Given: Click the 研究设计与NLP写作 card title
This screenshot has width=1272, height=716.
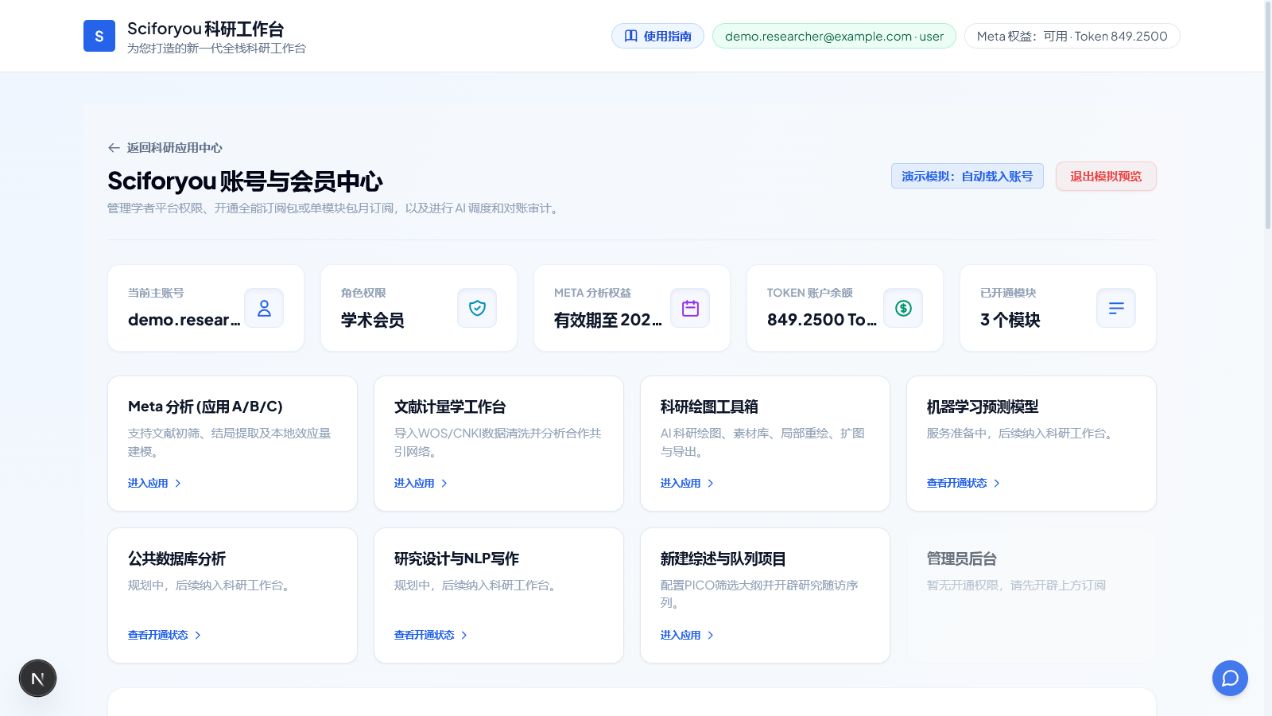Looking at the screenshot, I should coord(456,559).
